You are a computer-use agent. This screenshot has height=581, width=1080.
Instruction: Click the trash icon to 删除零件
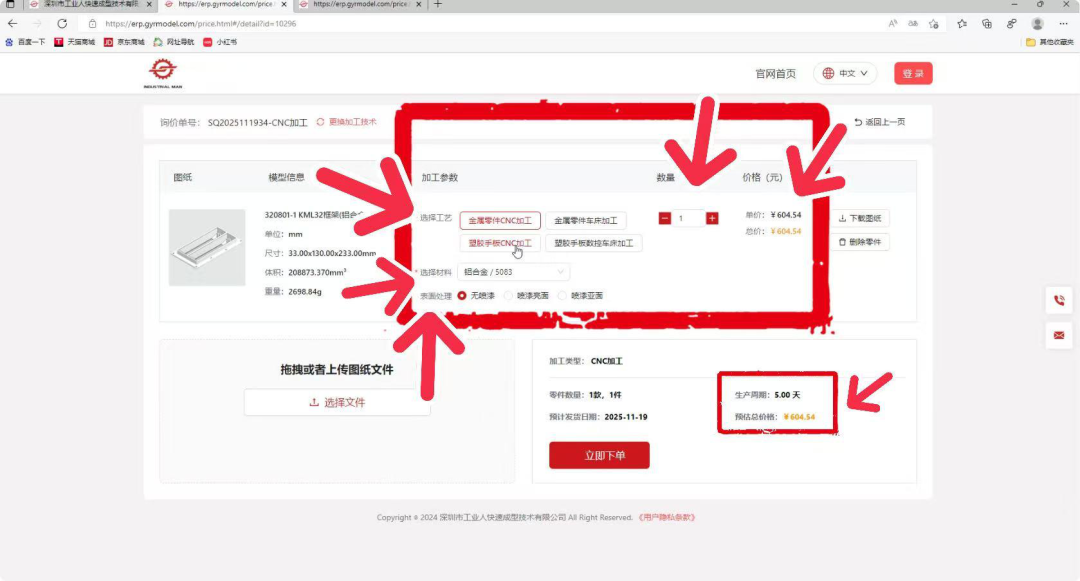(x=843, y=242)
